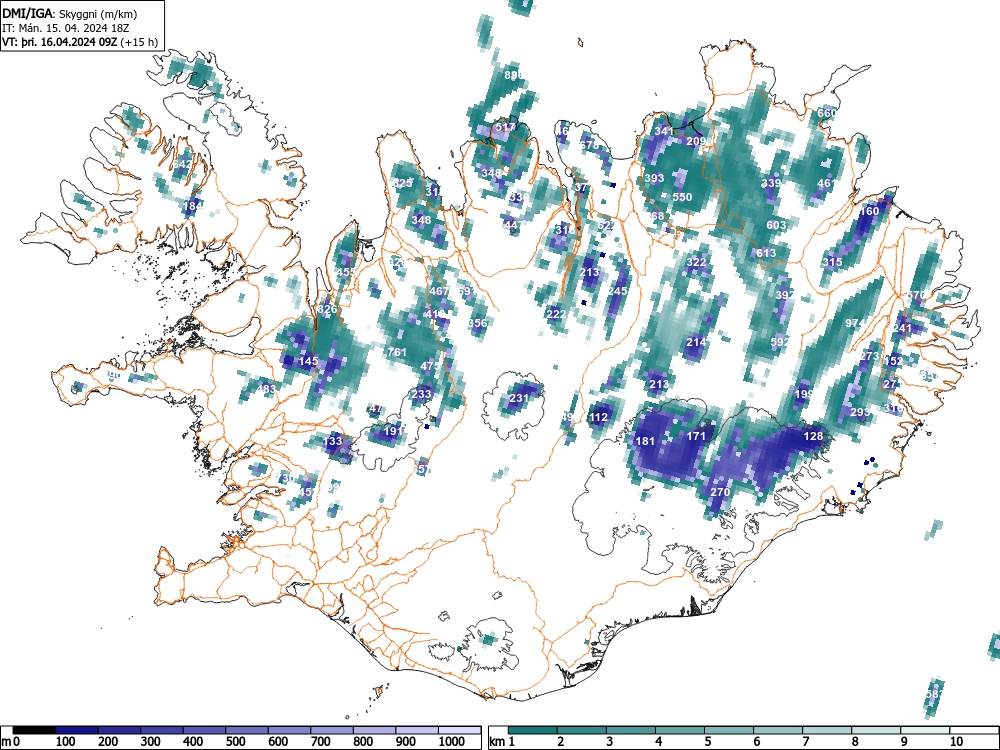The width and height of the screenshot is (1000, 750).
Task: Click the 660 visibility value on the map
Action: tap(827, 113)
